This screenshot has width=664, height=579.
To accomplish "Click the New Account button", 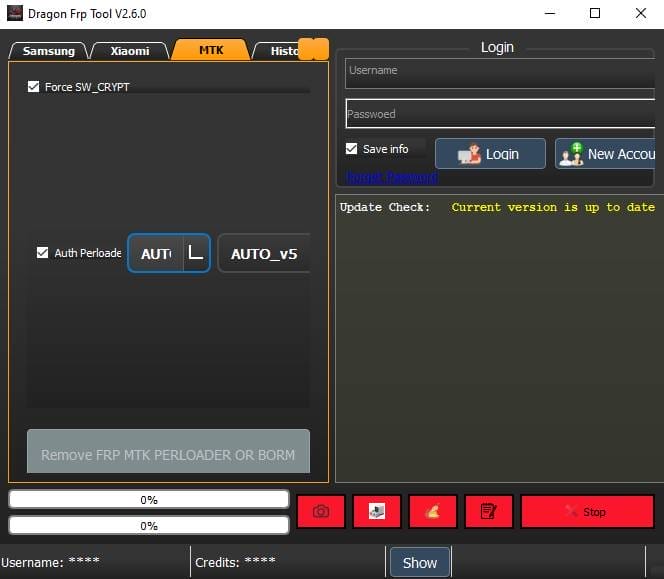I will coord(605,154).
